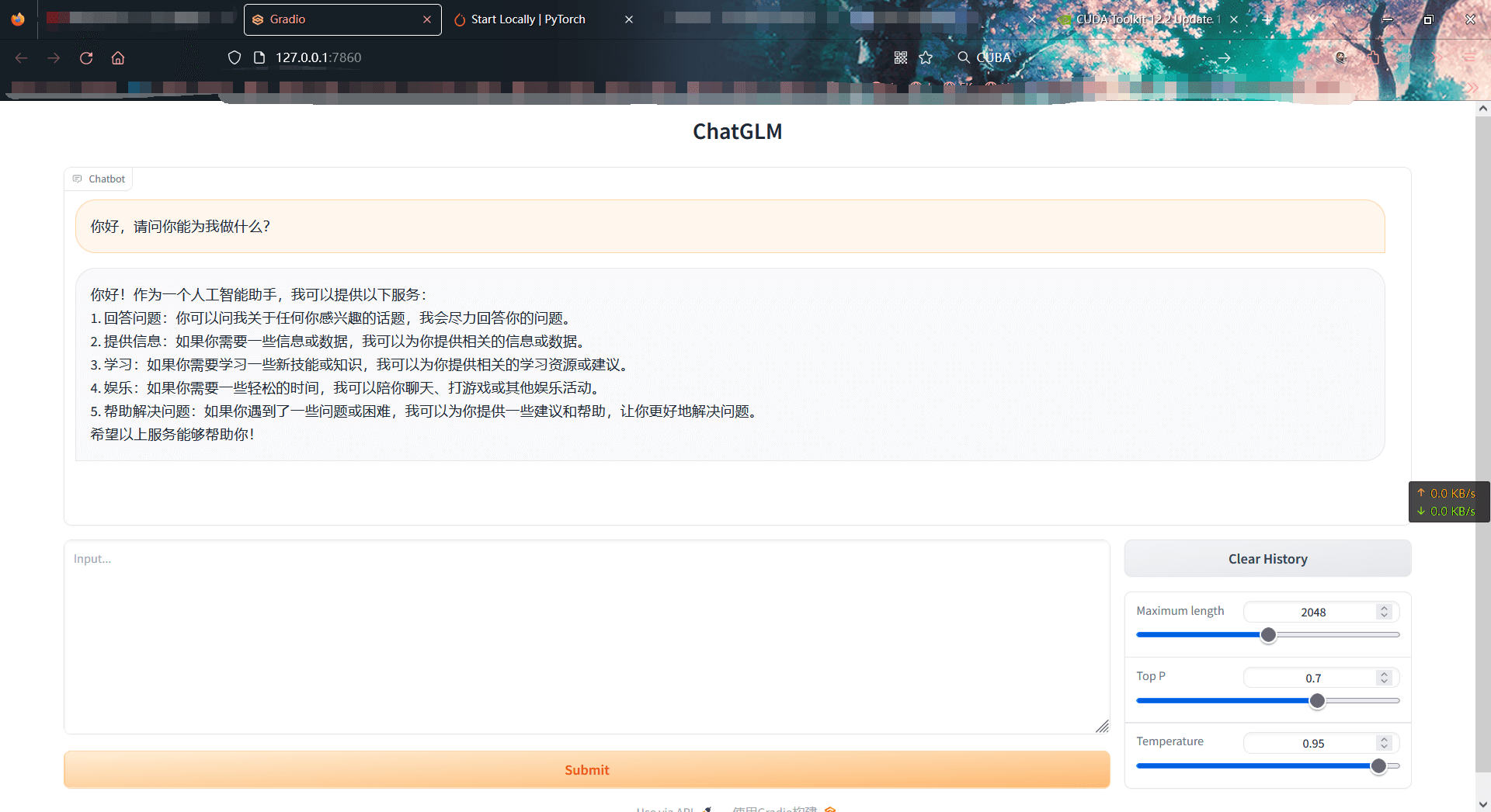Click the page scrollbar up arrow

(1483, 109)
